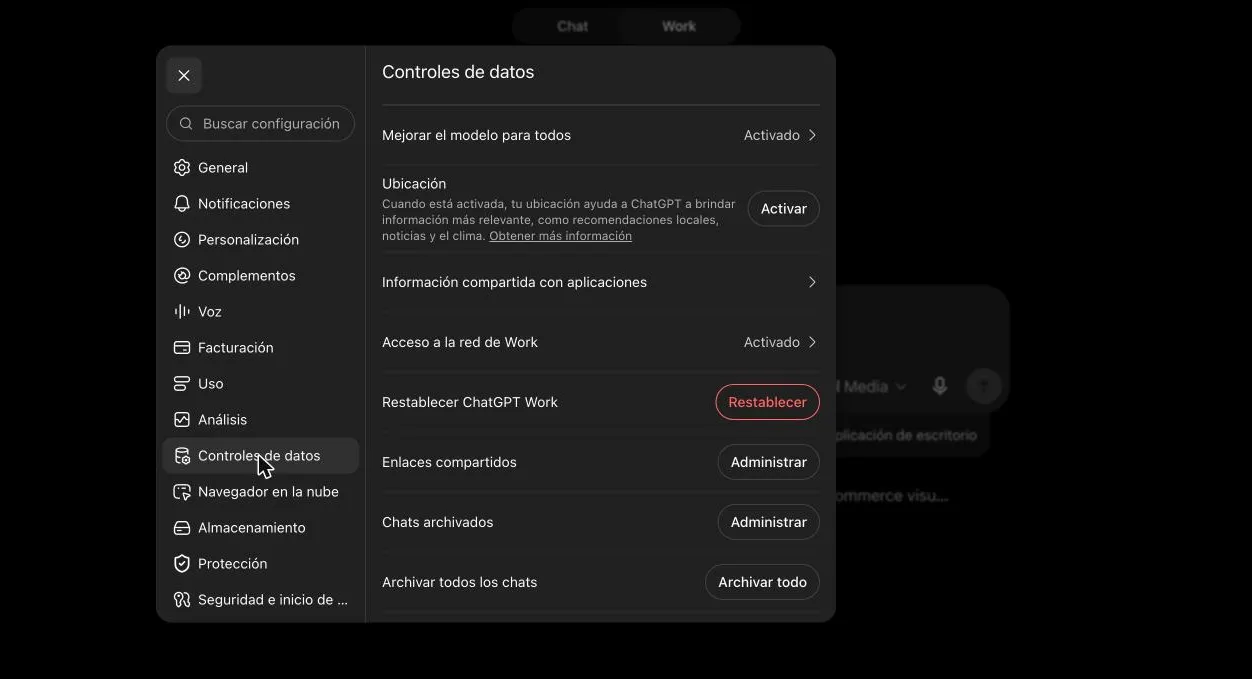Click the Almacenamiento drive icon

(182, 528)
